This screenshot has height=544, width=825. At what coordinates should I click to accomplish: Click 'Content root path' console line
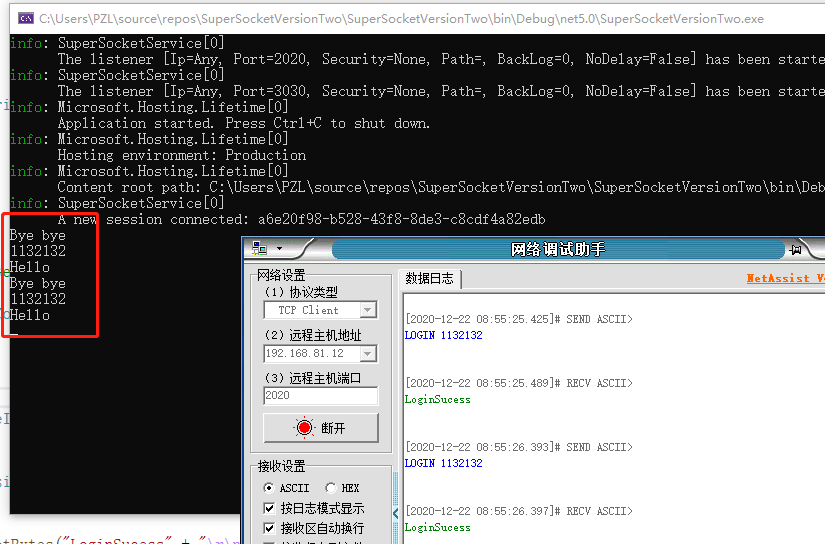pos(441,187)
